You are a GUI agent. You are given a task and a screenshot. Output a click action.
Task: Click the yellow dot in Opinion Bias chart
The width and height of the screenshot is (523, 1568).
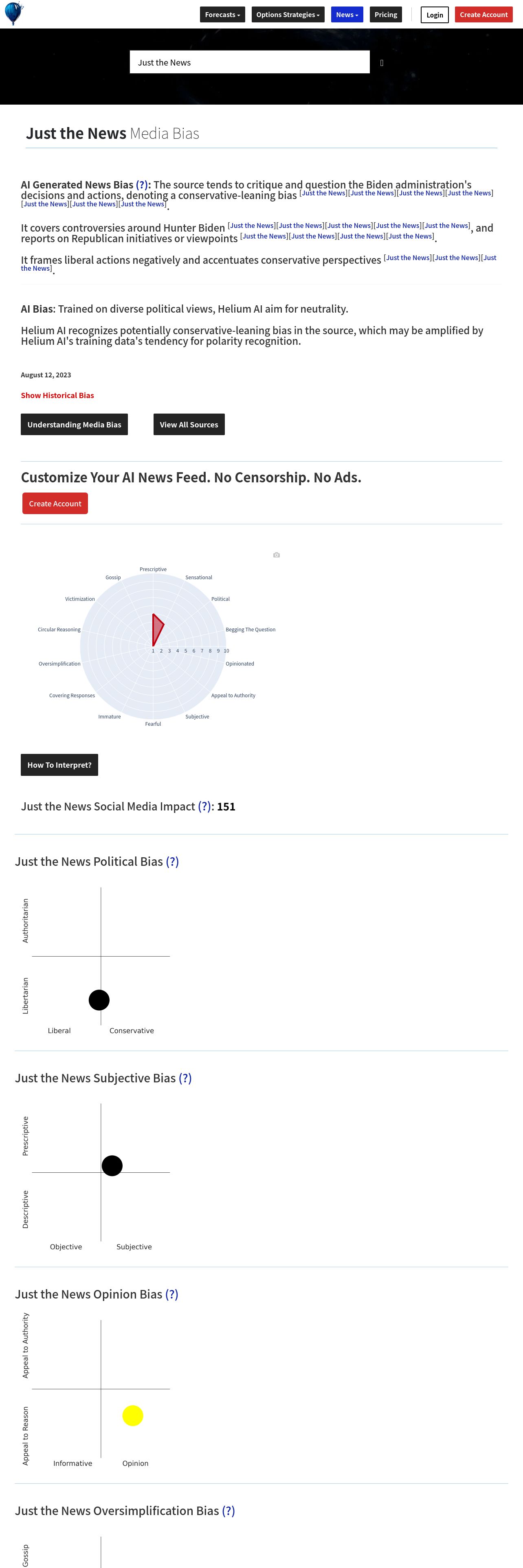pyautogui.click(x=133, y=1415)
